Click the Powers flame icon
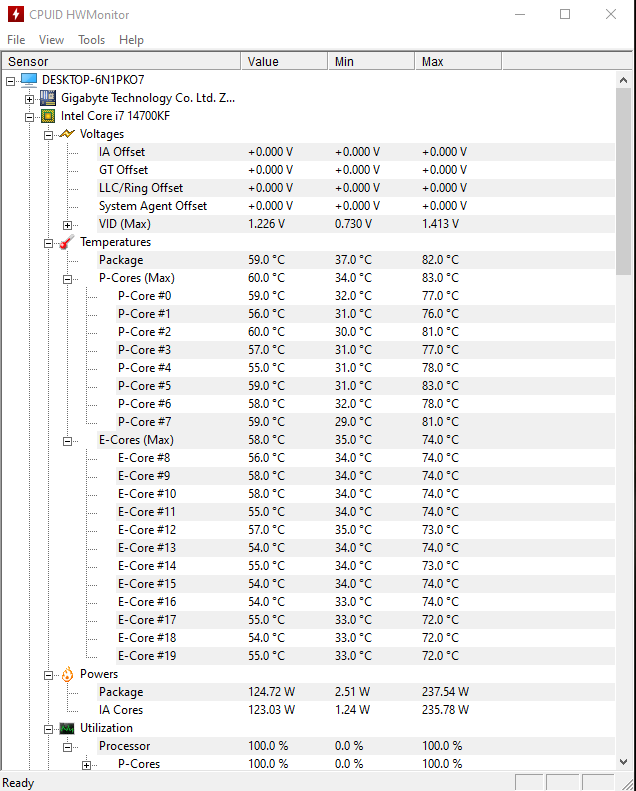Screen dimensions: 636x791 click(67, 674)
